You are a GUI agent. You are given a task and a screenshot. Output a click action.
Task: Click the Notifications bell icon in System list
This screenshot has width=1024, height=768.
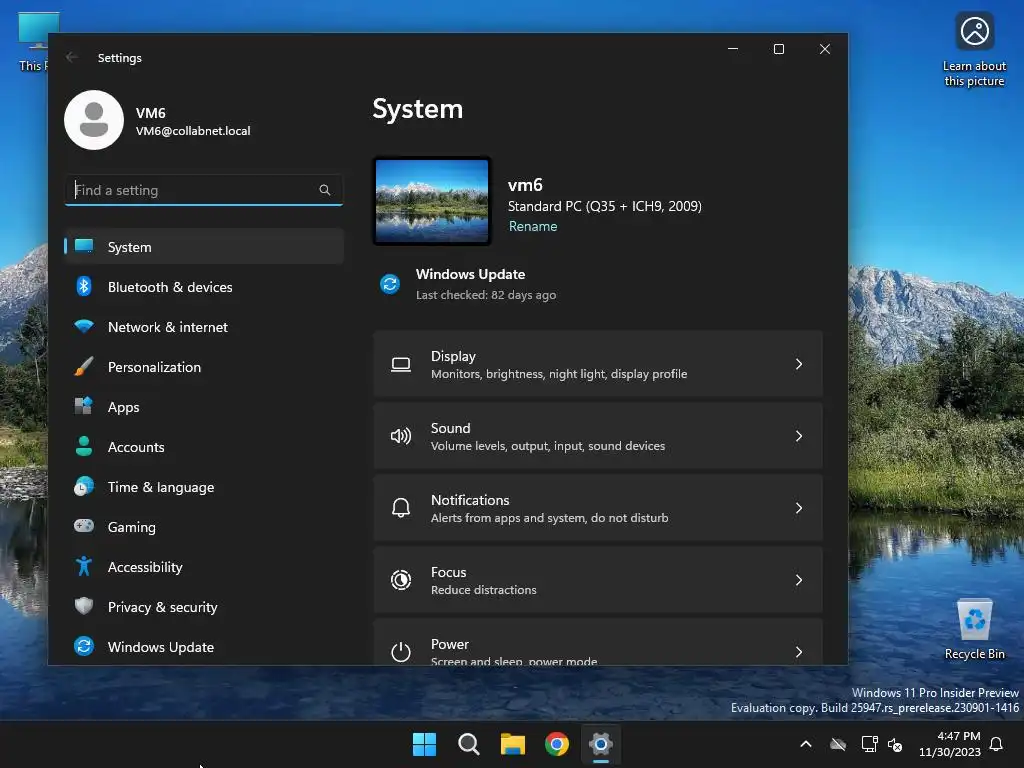[x=401, y=508]
